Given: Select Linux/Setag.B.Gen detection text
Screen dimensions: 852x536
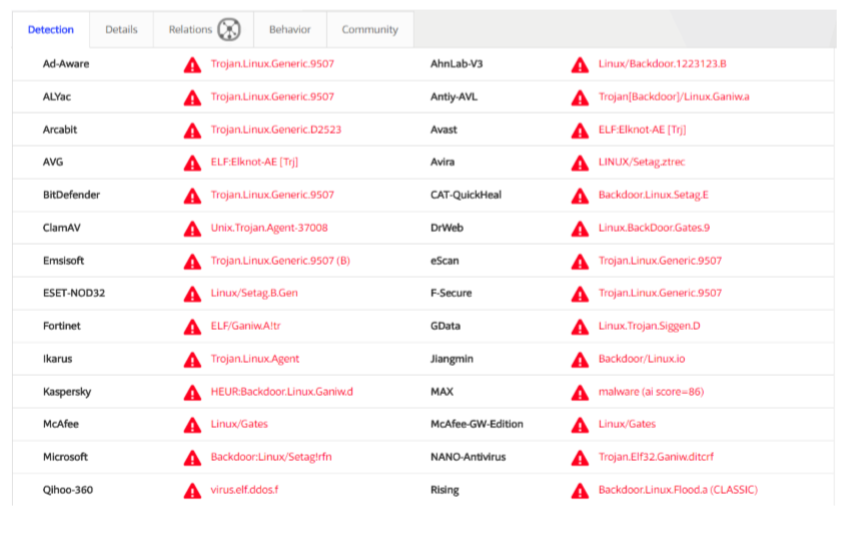Looking at the screenshot, I should [254, 293].
